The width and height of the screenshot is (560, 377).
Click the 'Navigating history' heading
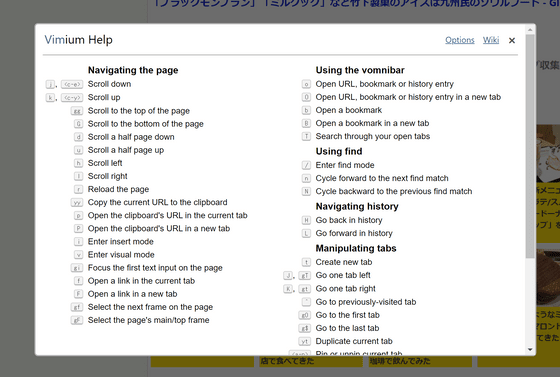point(357,206)
